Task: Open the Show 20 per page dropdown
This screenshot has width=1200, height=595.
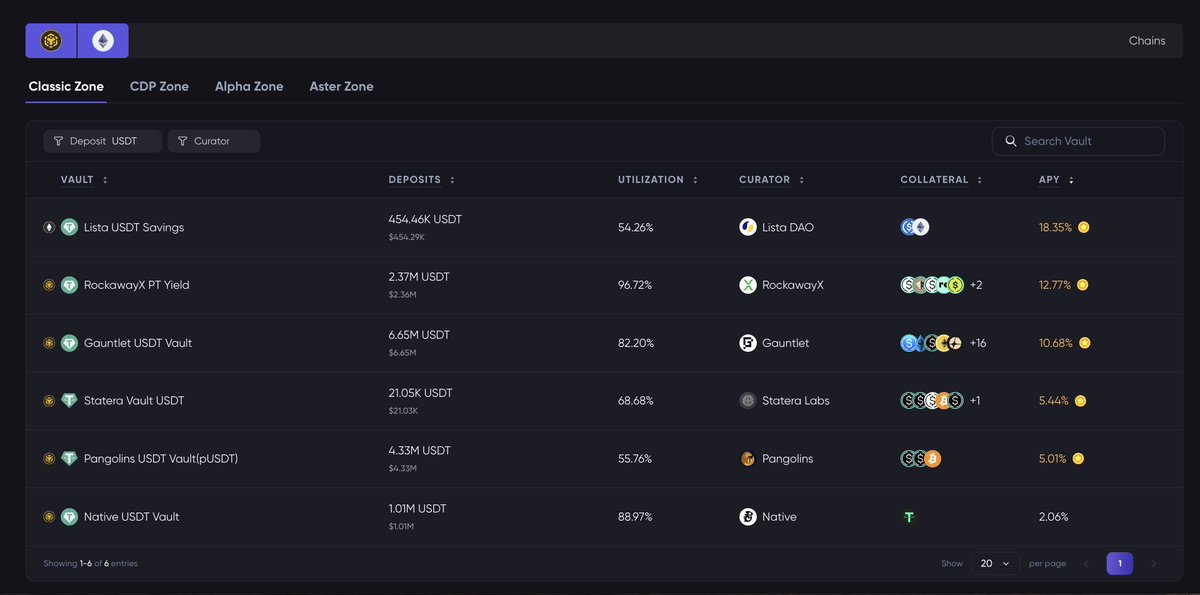Action: 996,563
